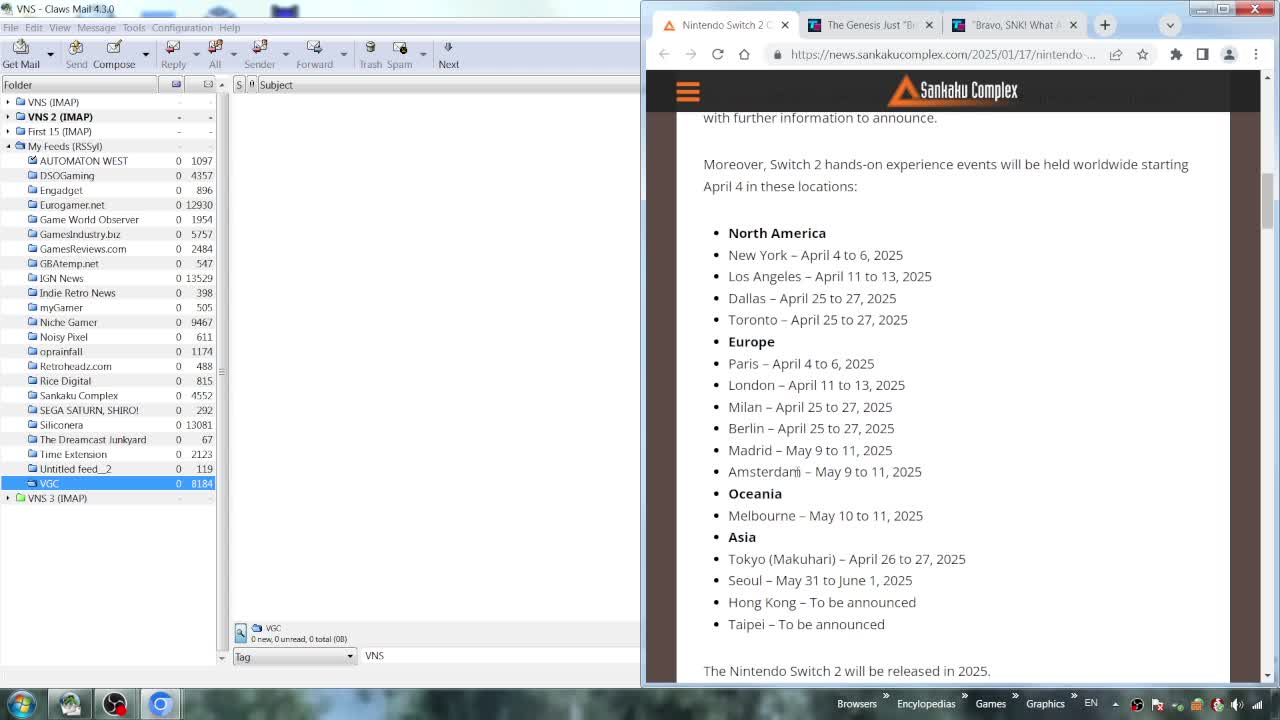
Task: Open the Tools menu
Action: pos(134,28)
